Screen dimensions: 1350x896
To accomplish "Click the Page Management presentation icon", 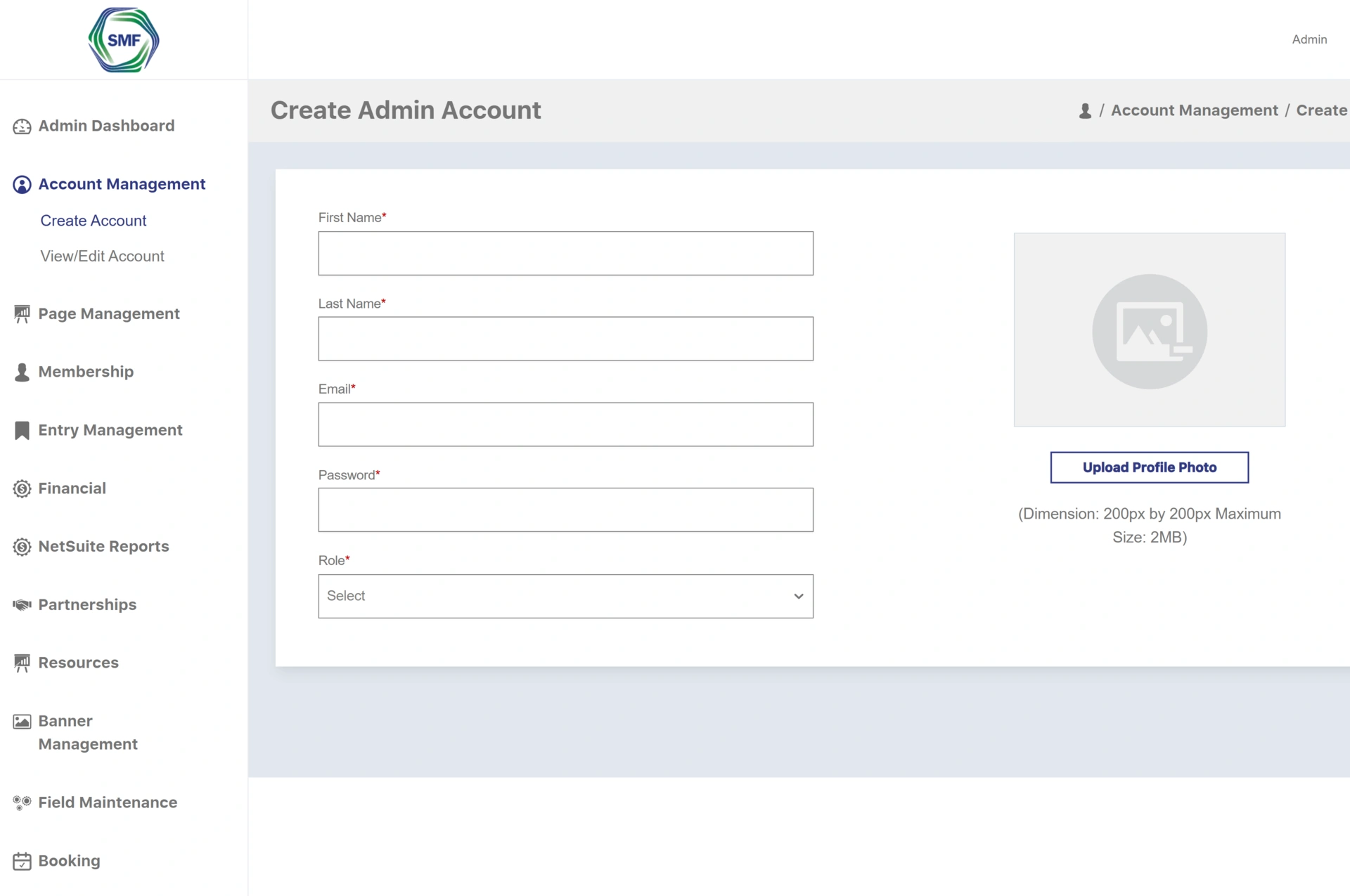I will [x=22, y=314].
